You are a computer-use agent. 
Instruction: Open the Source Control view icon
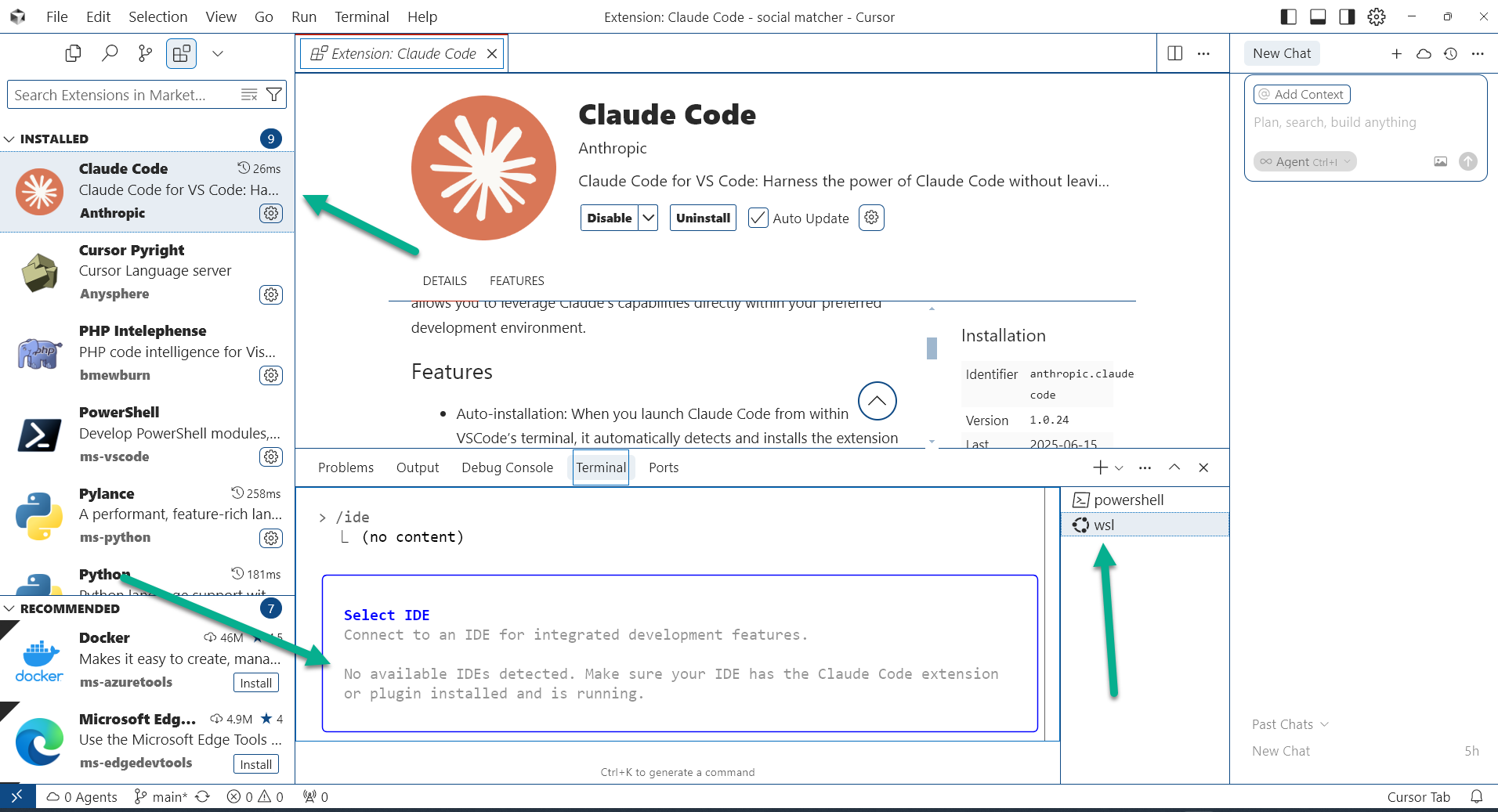[145, 53]
